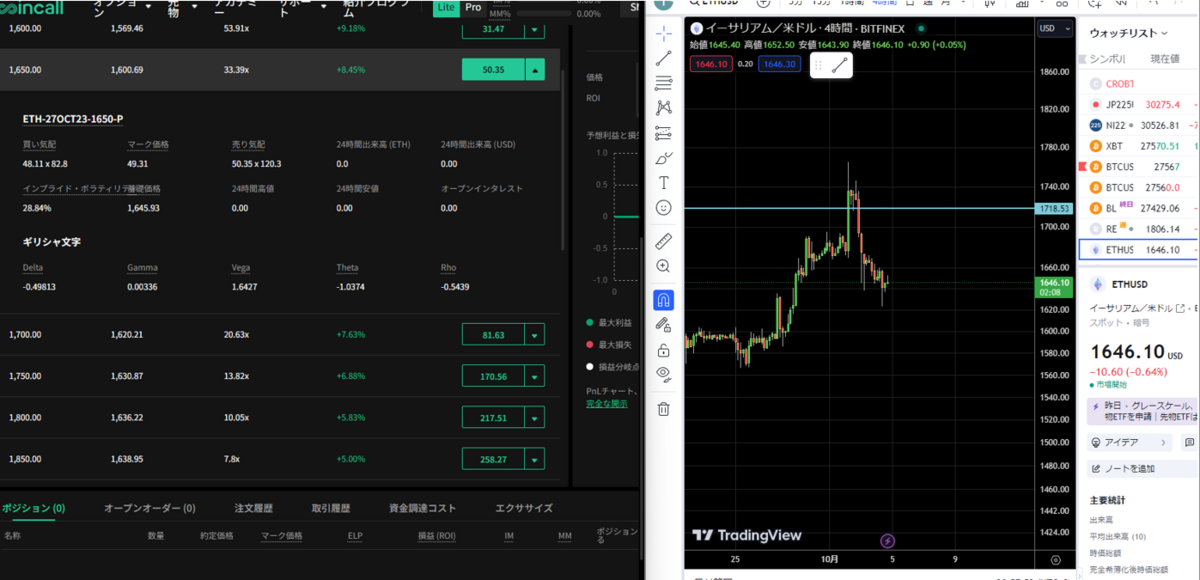Select XBT row in the watchlist
1200x580 pixels.
click(x=1140, y=146)
